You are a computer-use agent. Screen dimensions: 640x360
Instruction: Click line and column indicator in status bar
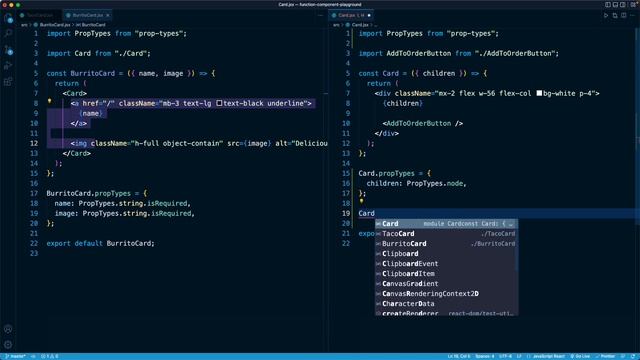point(458,356)
